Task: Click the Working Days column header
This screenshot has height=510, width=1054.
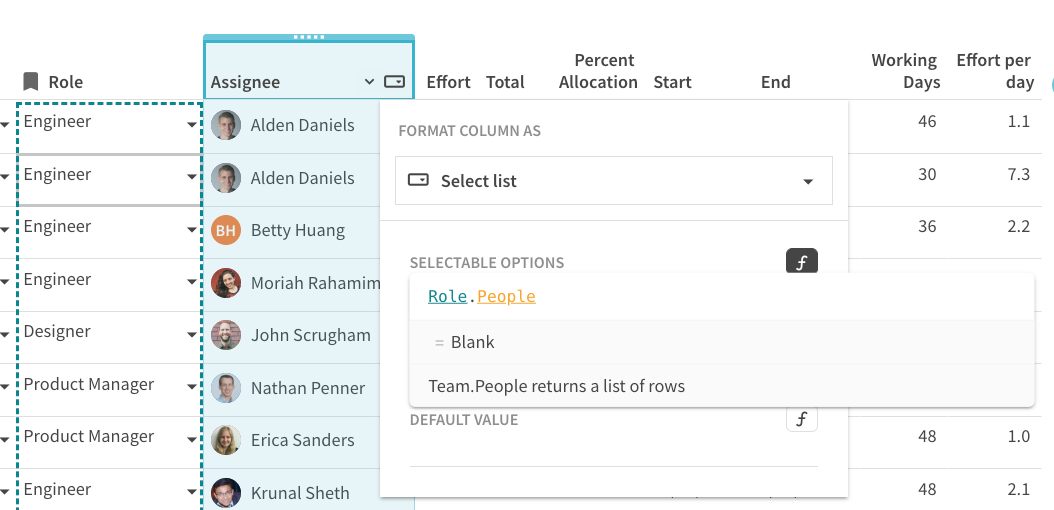Action: pos(905,71)
